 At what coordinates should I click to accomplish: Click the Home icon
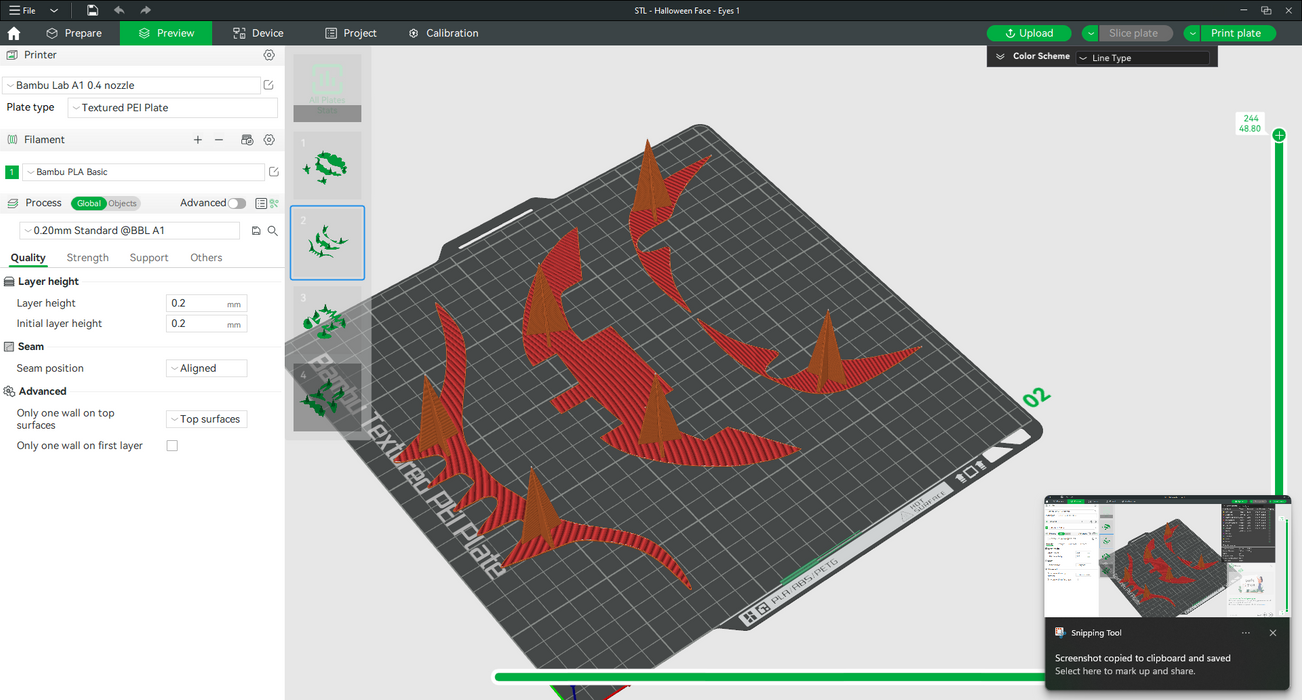pos(14,33)
